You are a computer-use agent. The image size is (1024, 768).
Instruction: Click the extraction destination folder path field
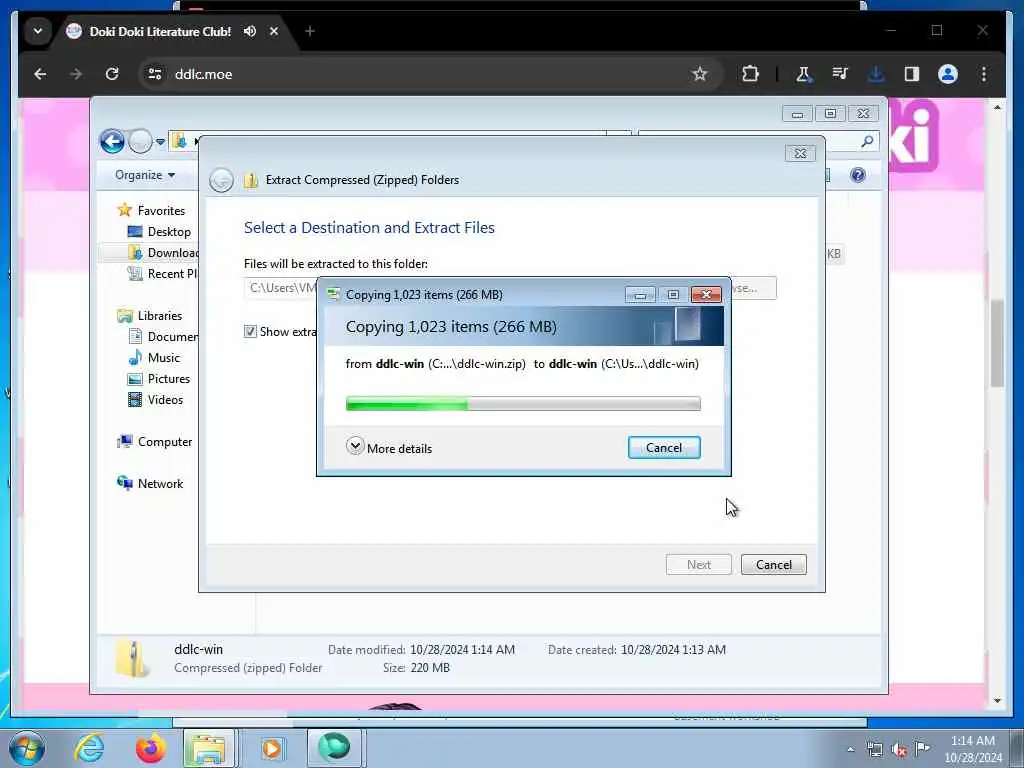coord(281,288)
